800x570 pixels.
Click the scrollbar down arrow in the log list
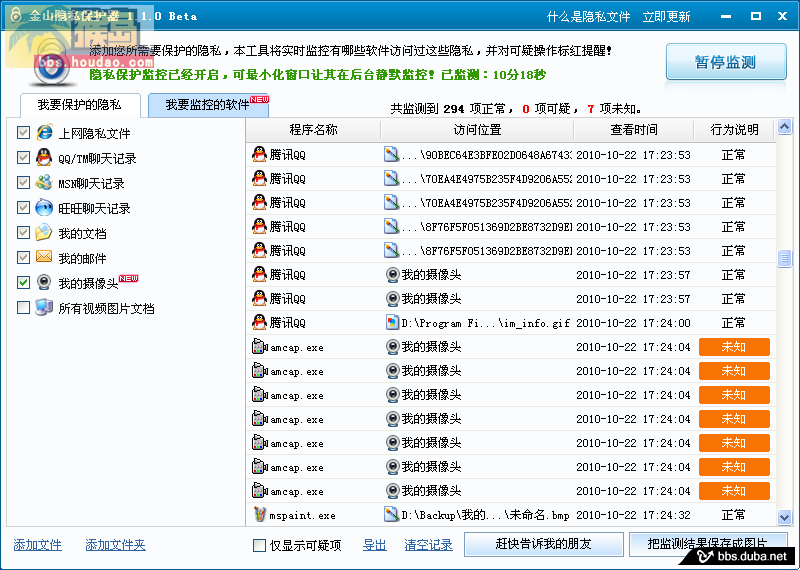click(784, 517)
